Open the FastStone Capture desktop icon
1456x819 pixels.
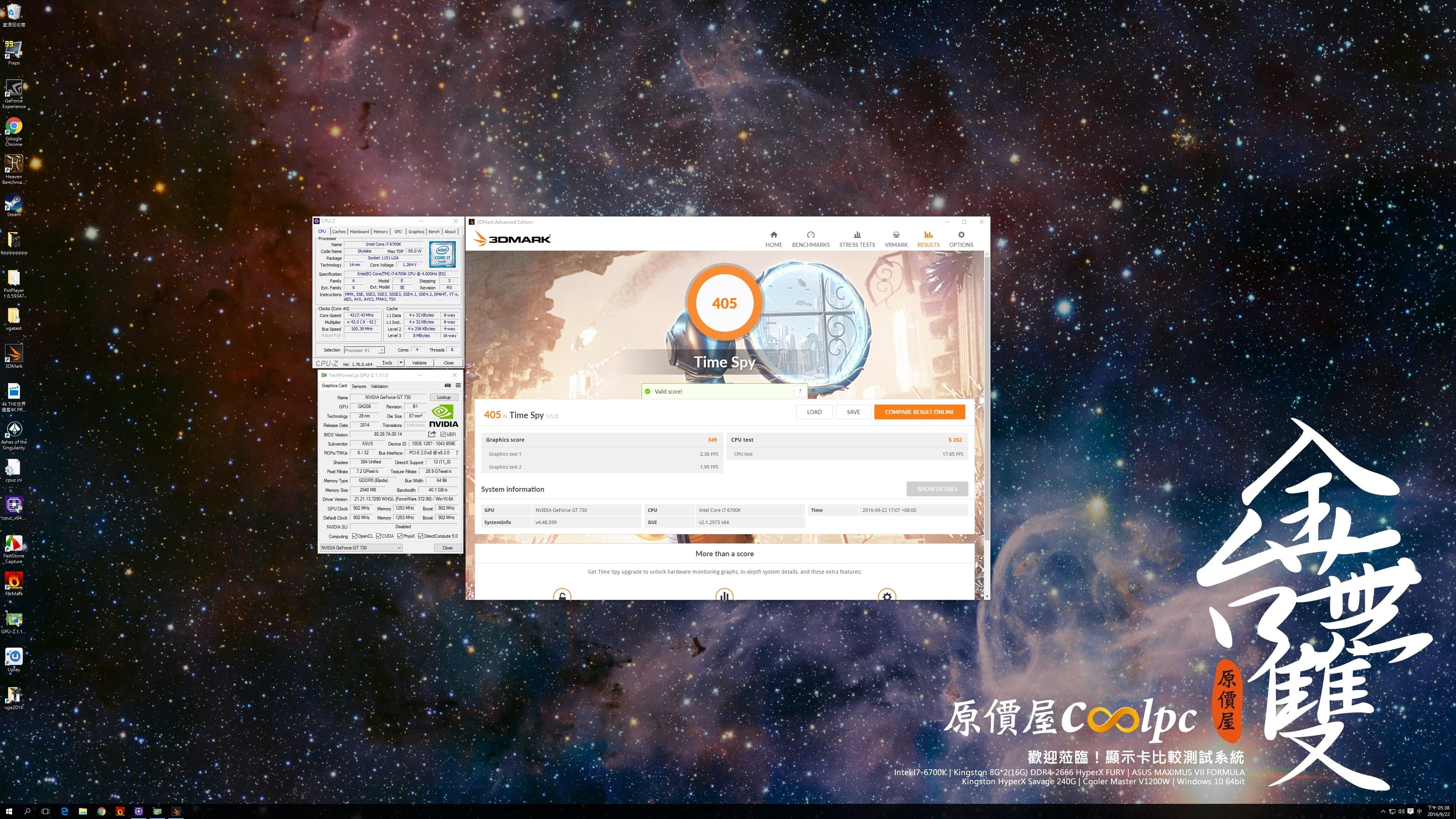(14, 549)
